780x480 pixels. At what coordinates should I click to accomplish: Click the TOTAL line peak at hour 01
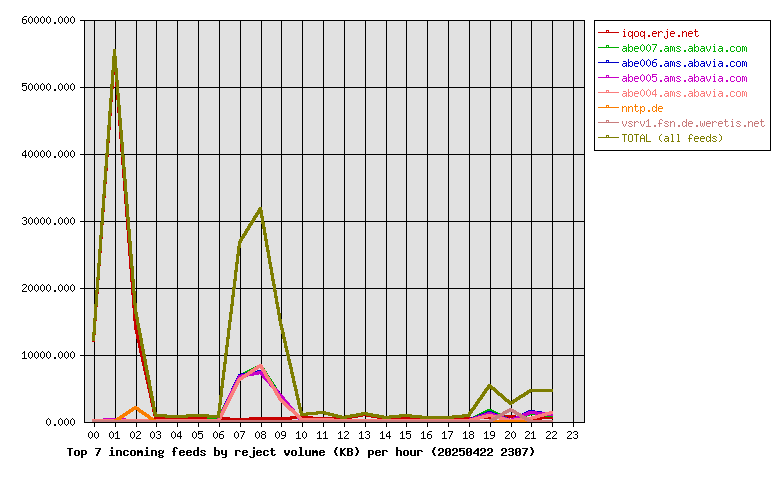[114, 52]
